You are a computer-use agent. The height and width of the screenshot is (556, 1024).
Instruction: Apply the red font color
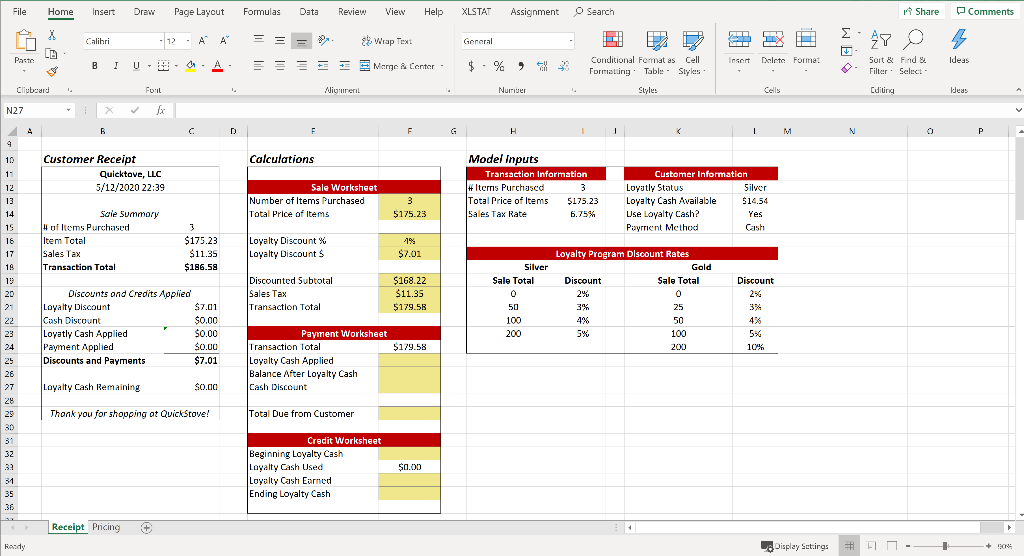(x=217, y=66)
